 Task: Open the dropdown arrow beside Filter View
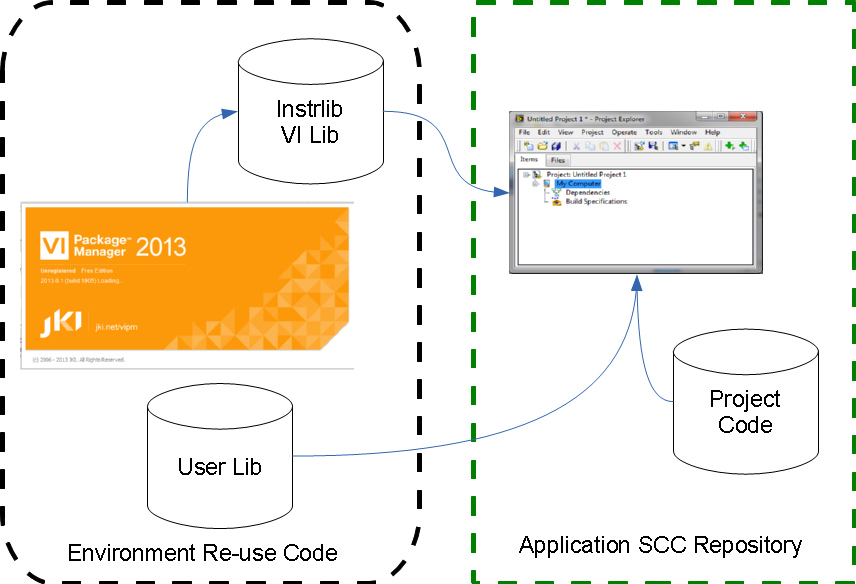click(683, 146)
